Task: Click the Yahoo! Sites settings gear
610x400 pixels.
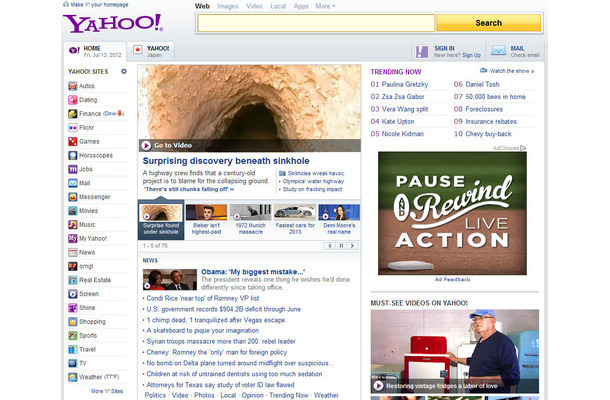Action: [124, 72]
